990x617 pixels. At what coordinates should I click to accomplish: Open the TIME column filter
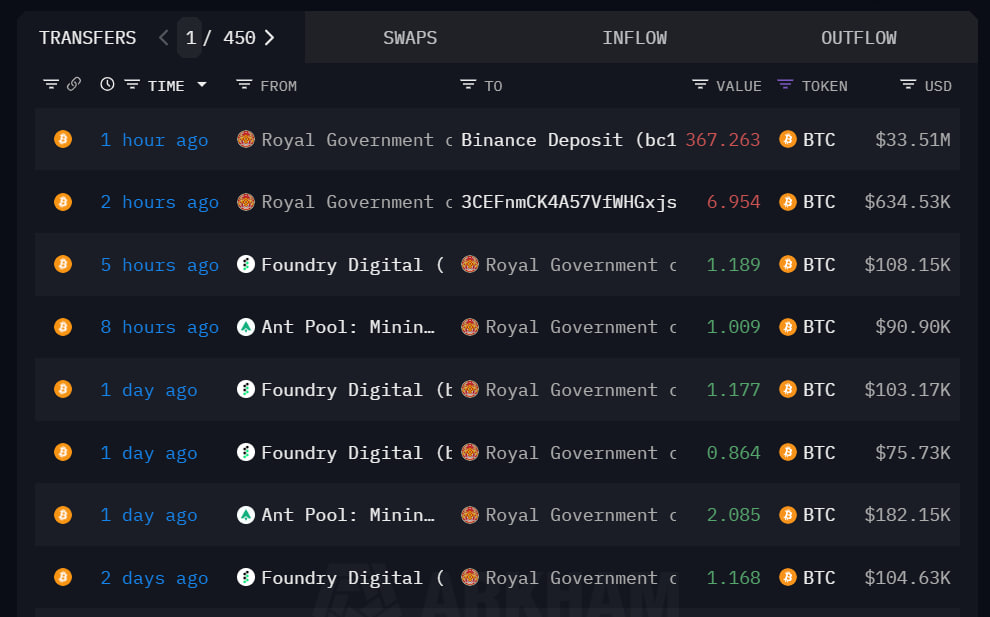pos(132,85)
